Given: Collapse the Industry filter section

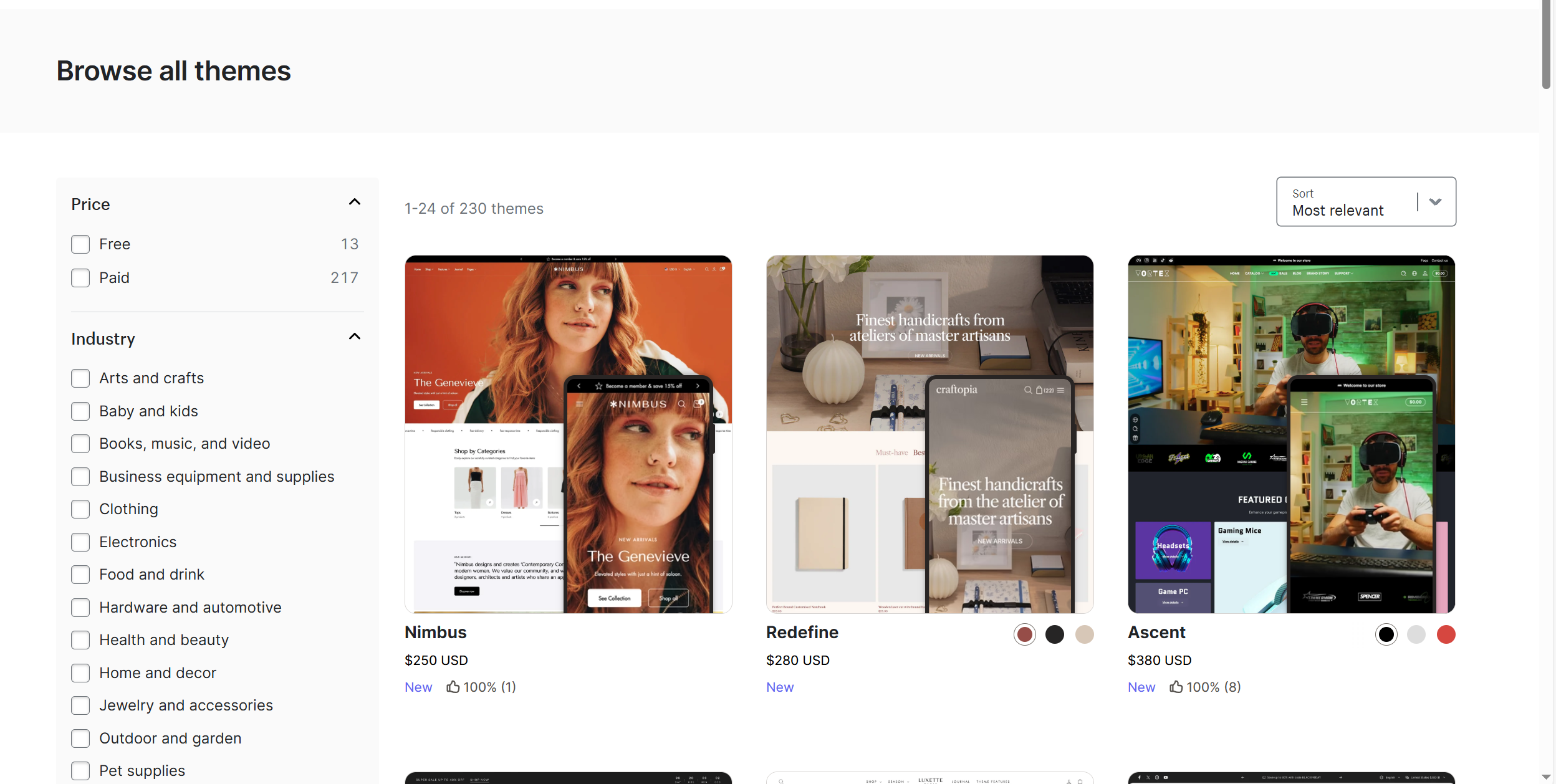Looking at the screenshot, I should point(354,337).
